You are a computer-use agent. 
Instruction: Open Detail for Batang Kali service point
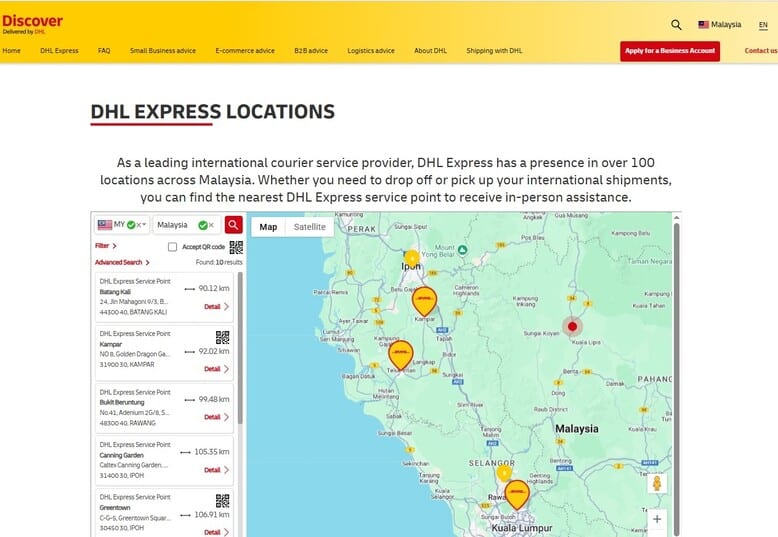pyautogui.click(x=216, y=307)
